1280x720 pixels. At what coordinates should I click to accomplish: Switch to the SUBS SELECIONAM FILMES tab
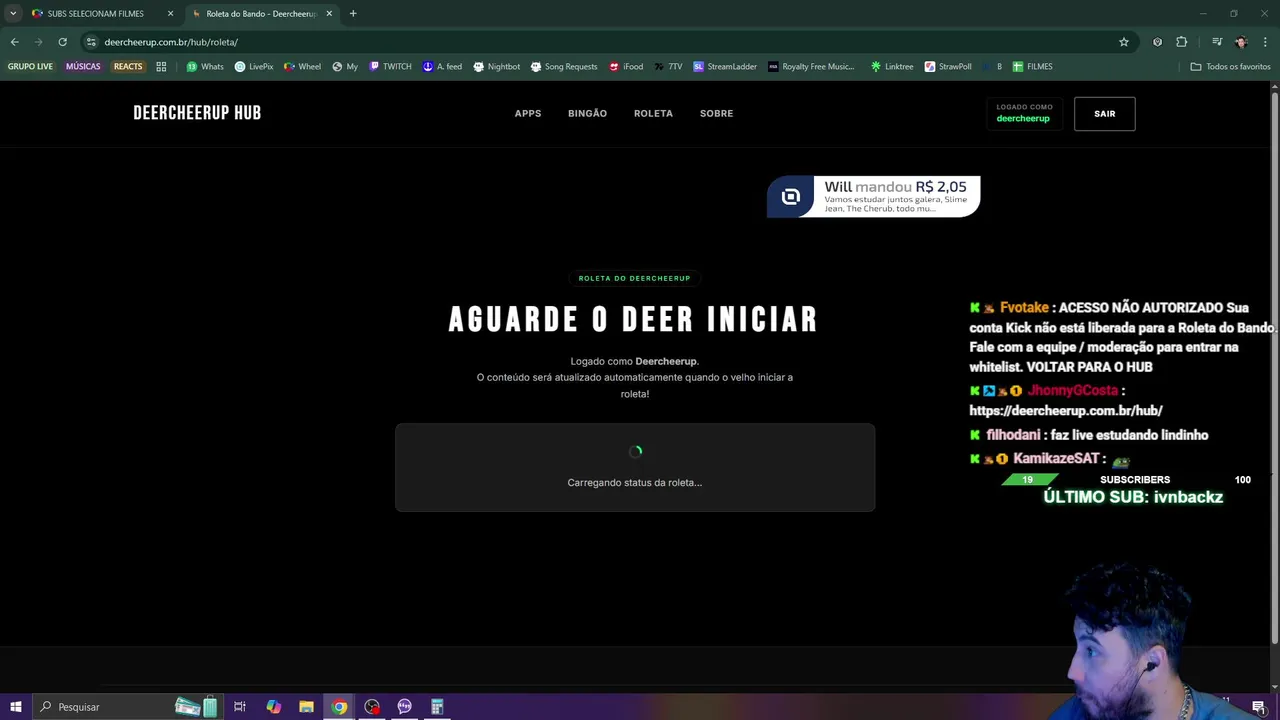pyautogui.click(x=96, y=14)
